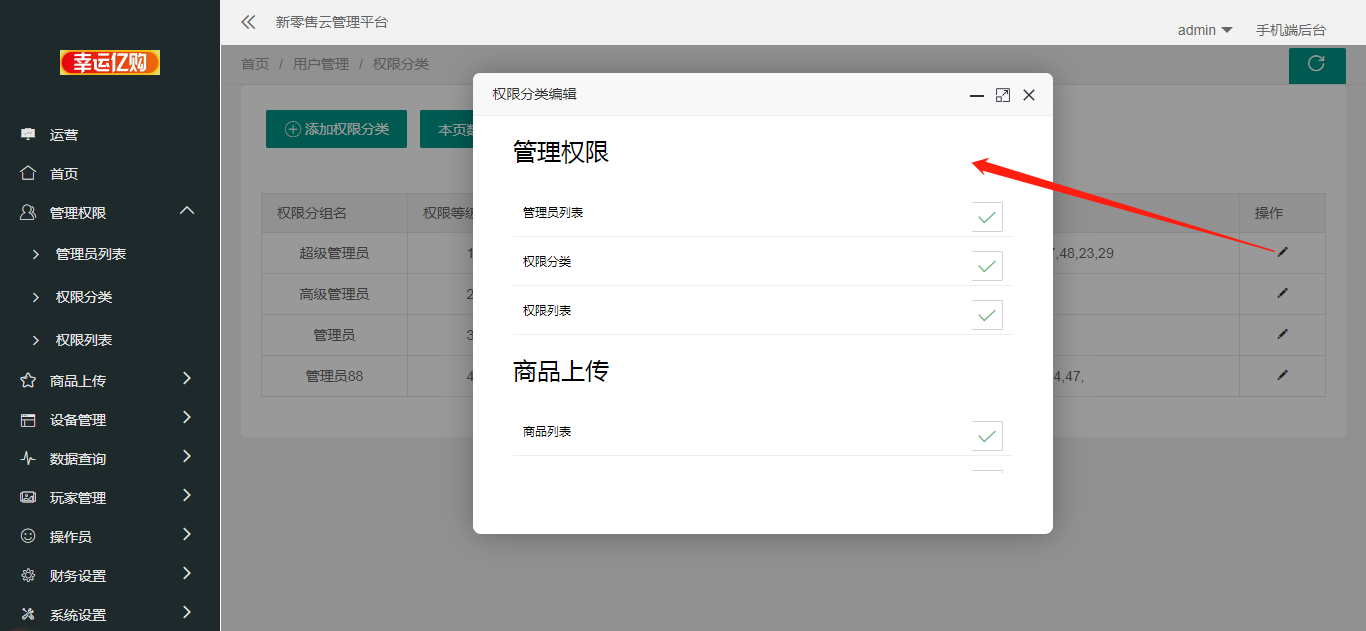Screen dimensions: 1366x631
Task: Select 权限列表 in the sidebar submenu
Action: [84, 340]
